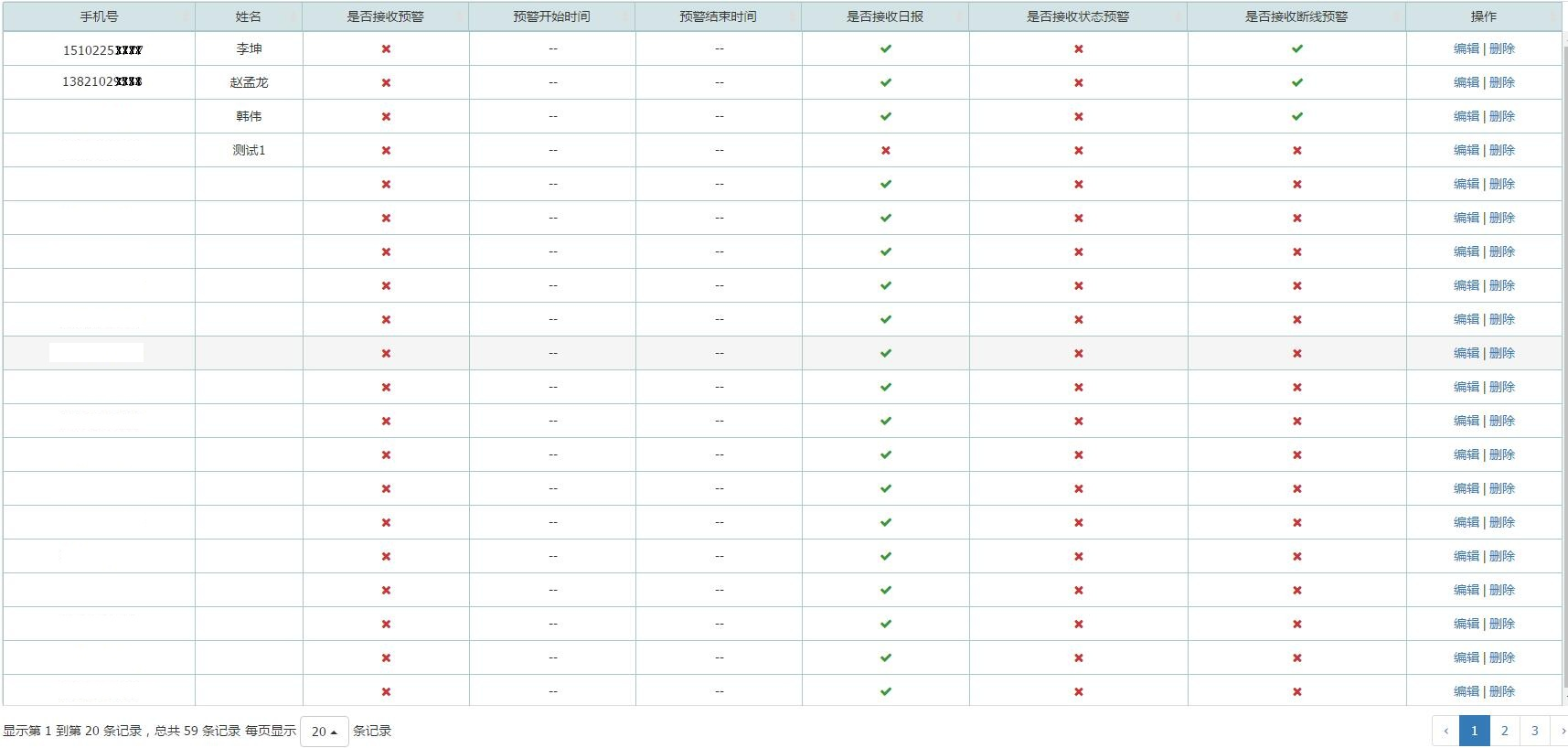This screenshot has height=748, width=1568.
Task: Click 编辑 link for 测试1
Action: pyautogui.click(x=1466, y=150)
